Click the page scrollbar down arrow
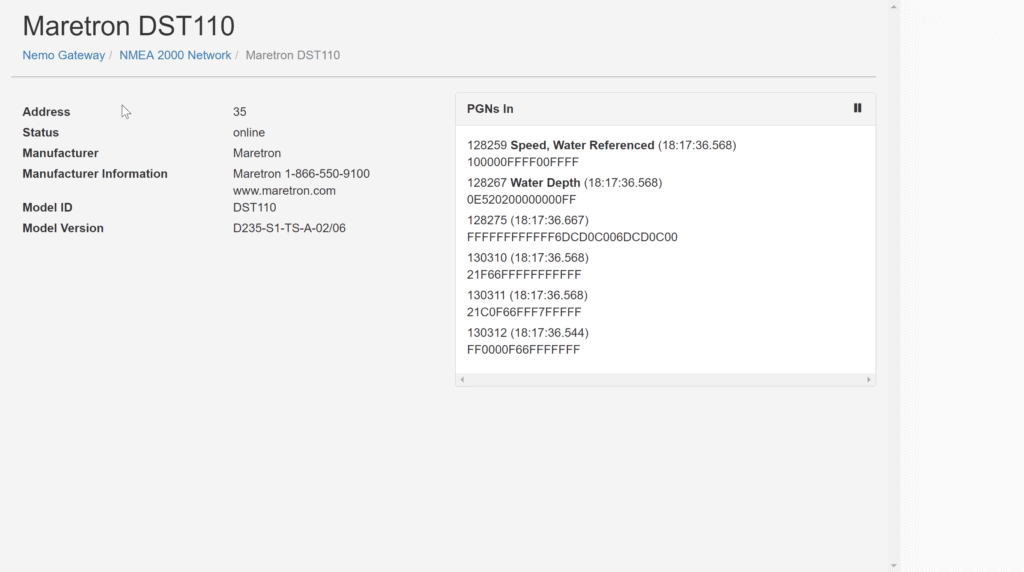1024x572 pixels. click(893, 565)
